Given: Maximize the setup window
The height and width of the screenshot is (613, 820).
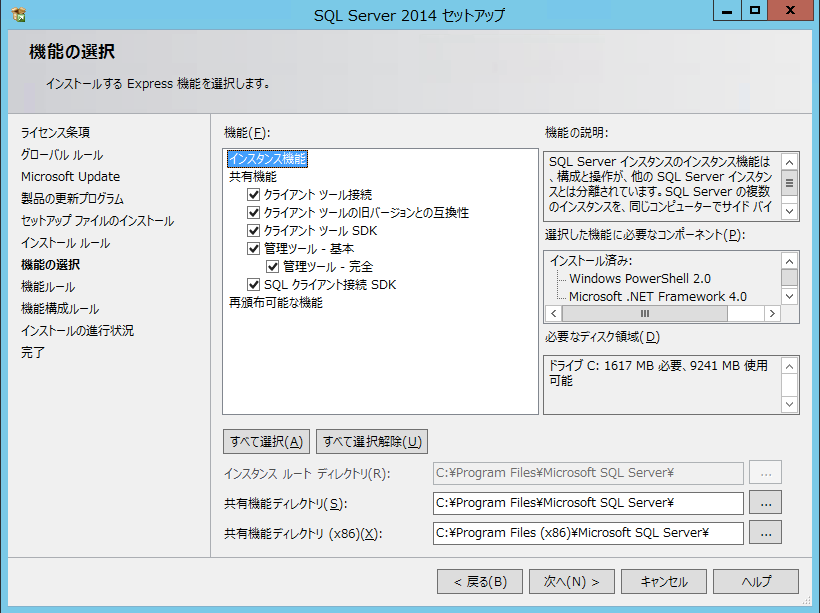Looking at the screenshot, I should [755, 10].
